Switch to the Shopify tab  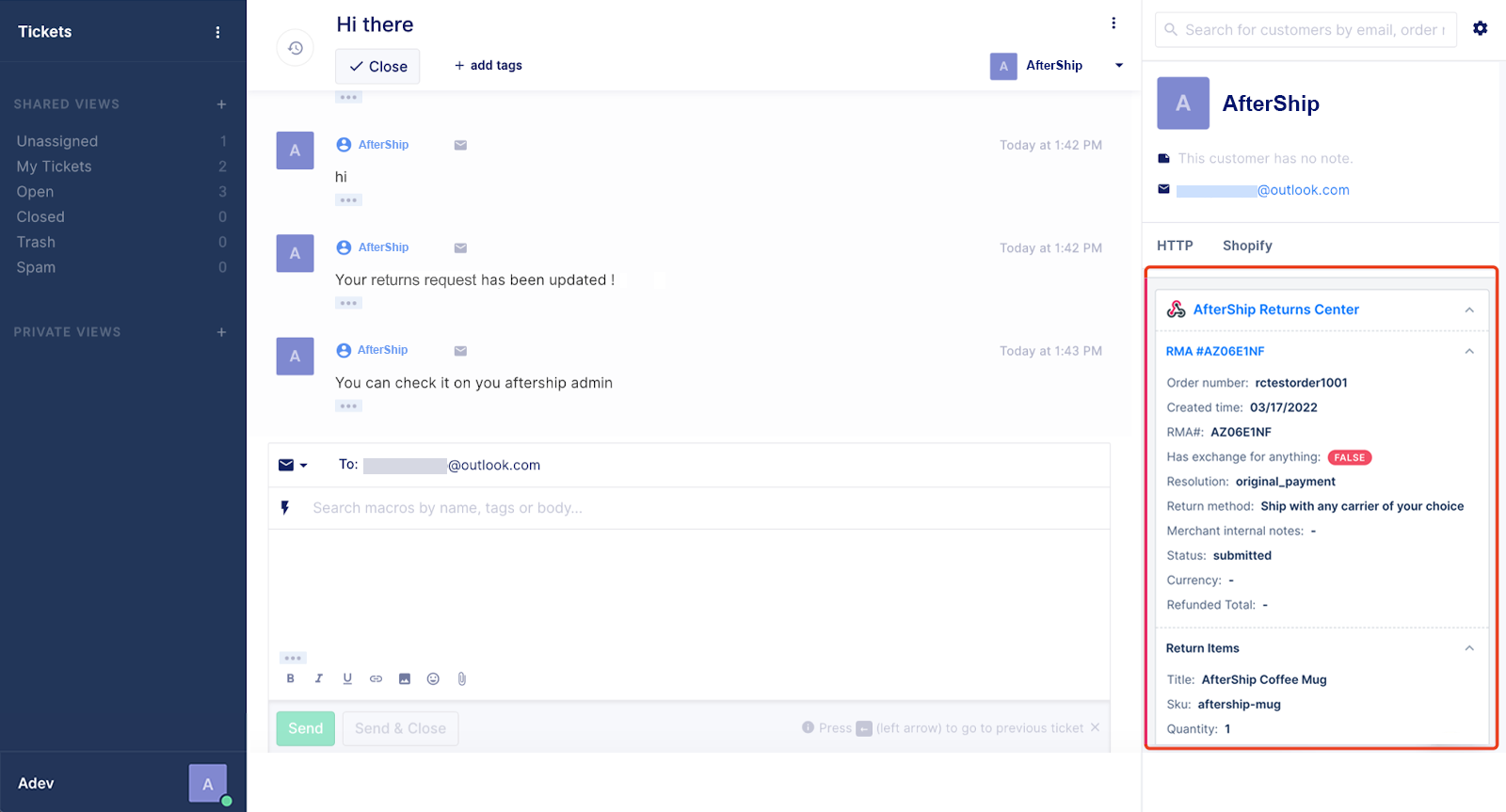point(1247,246)
